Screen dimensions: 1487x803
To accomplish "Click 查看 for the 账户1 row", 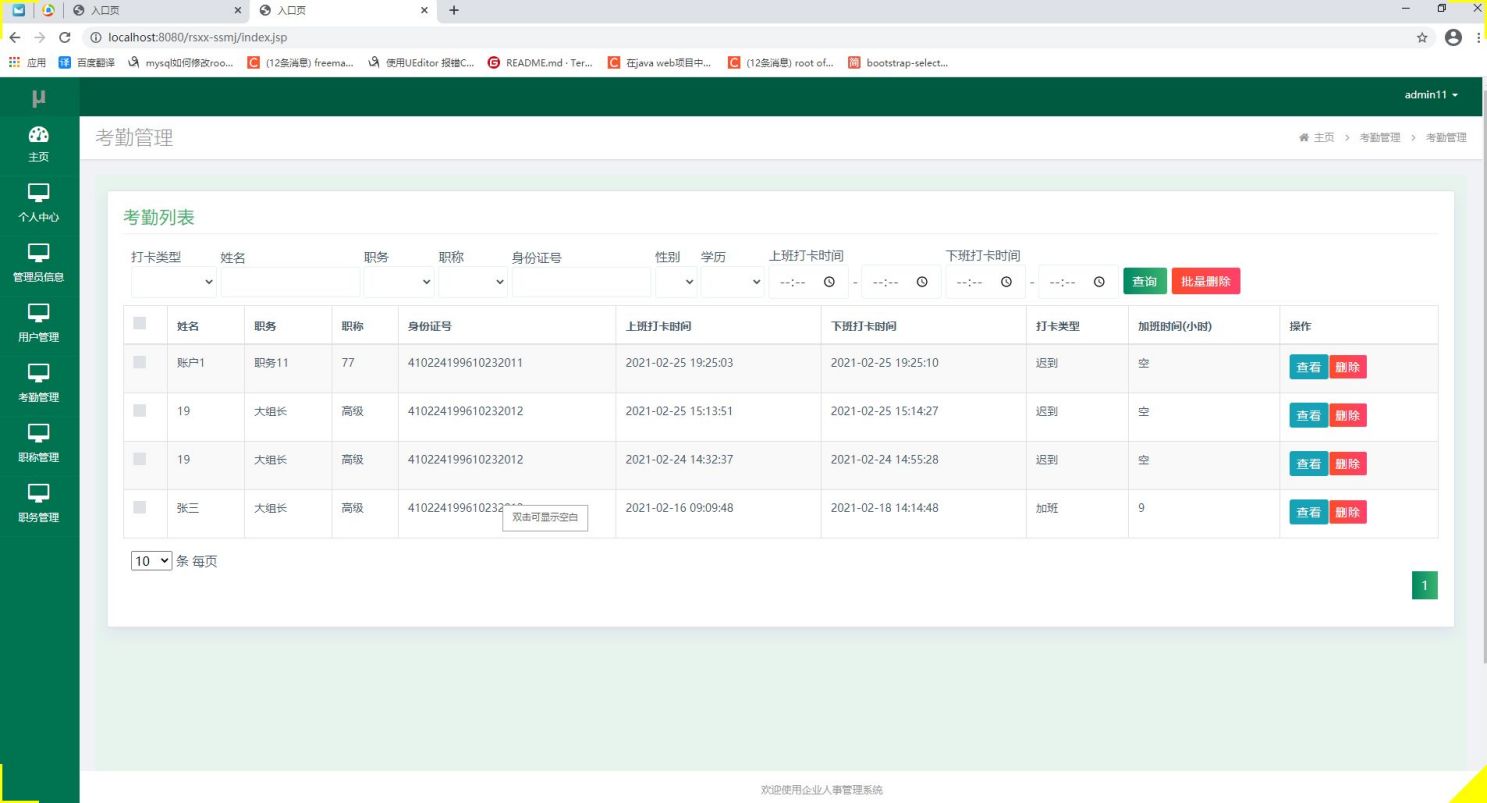I will pyautogui.click(x=1308, y=367).
